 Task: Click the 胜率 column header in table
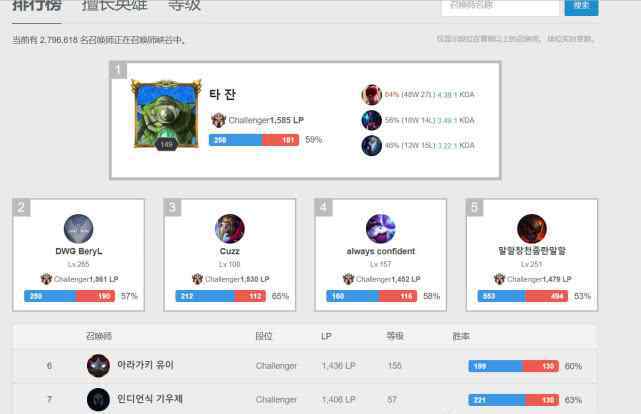coord(461,336)
